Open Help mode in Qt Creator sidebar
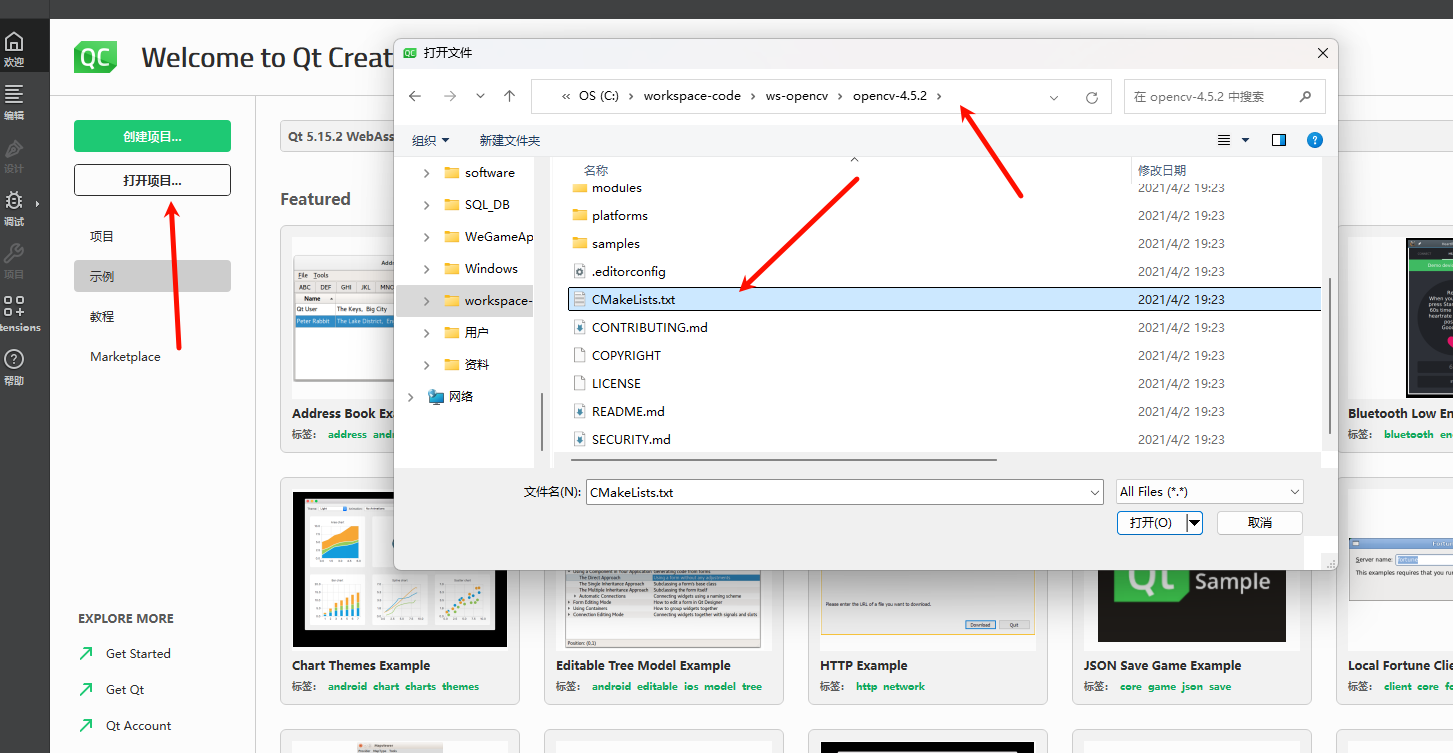The image size is (1453, 753). tap(14, 366)
